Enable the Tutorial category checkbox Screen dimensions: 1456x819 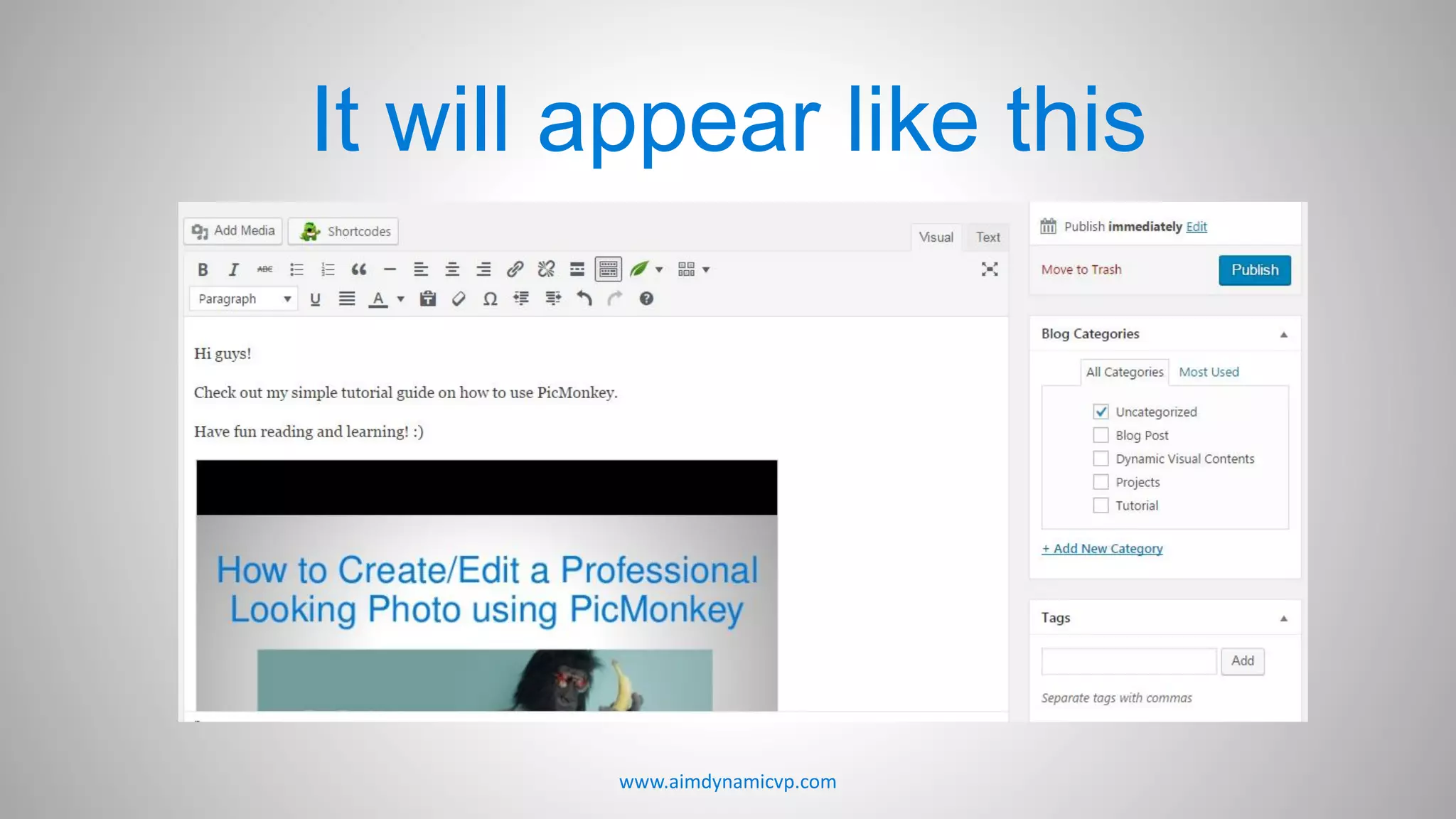[1101, 505]
